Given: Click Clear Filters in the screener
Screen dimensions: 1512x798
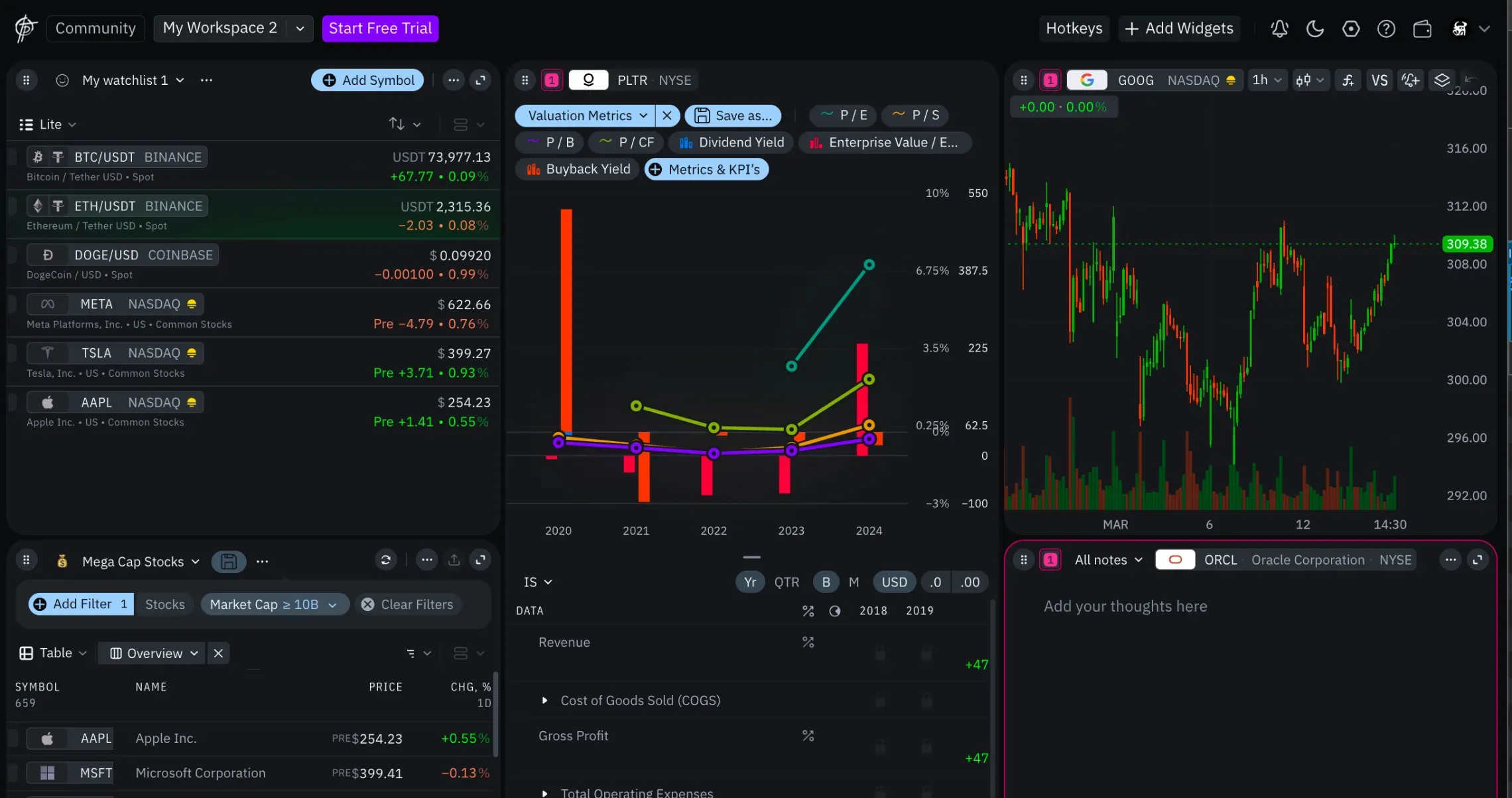Looking at the screenshot, I should 408,604.
